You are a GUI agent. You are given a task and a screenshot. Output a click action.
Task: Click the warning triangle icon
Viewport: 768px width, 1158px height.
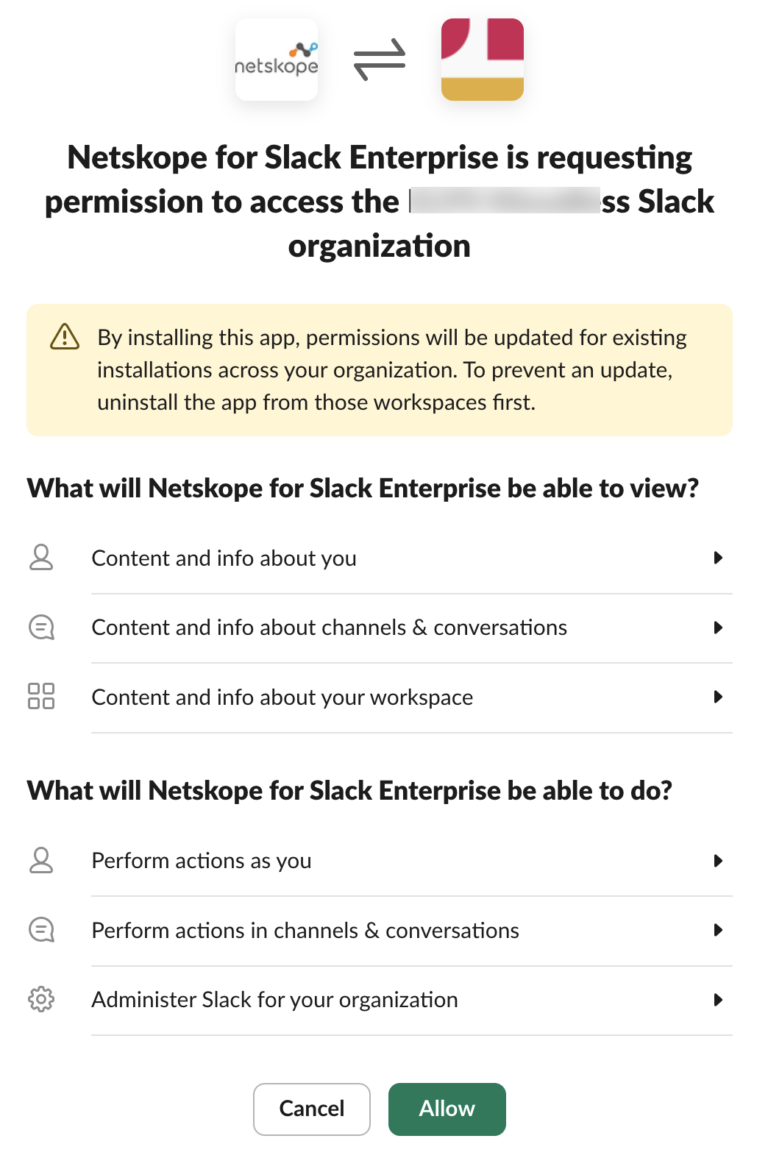click(64, 337)
